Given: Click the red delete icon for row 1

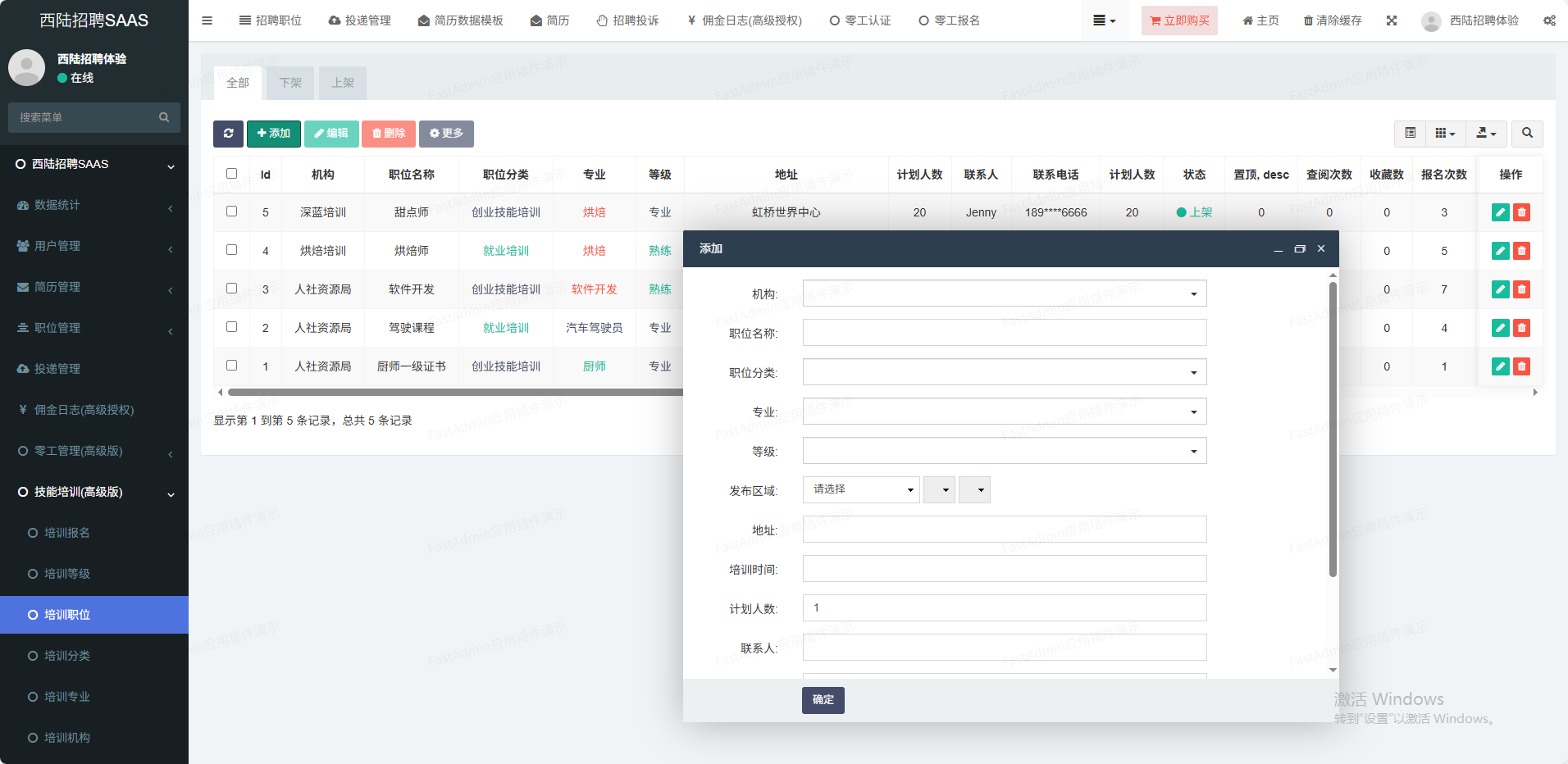Looking at the screenshot, I should 1521,366.
